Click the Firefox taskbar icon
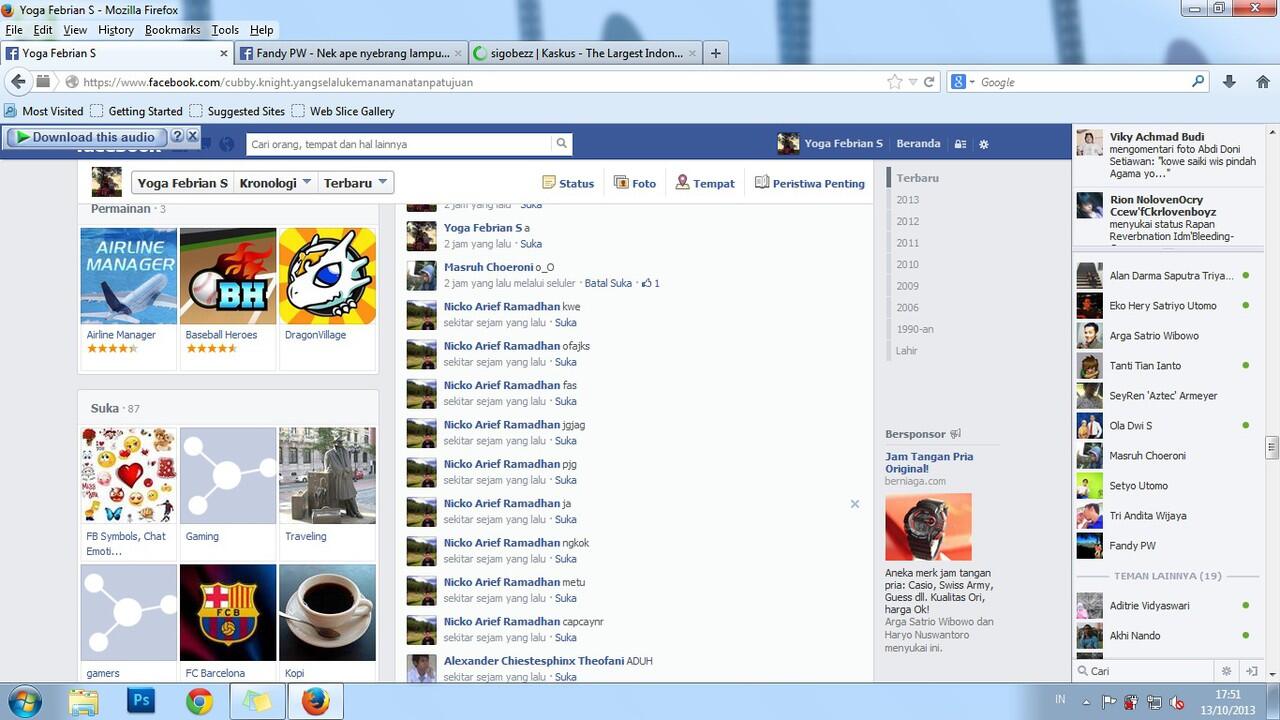 click(315, 702)
